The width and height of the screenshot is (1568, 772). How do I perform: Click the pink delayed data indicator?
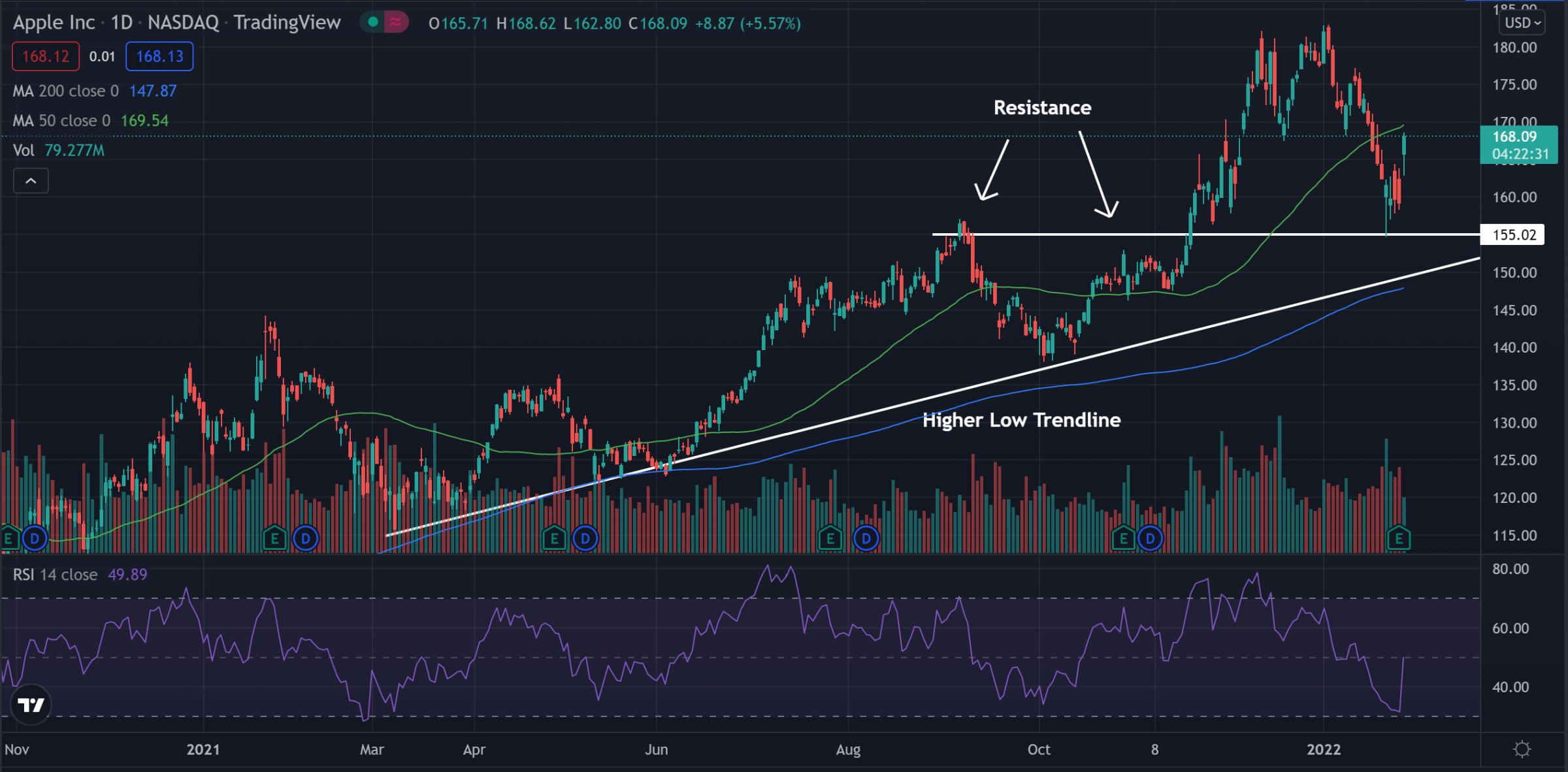[x=395, y=22]
